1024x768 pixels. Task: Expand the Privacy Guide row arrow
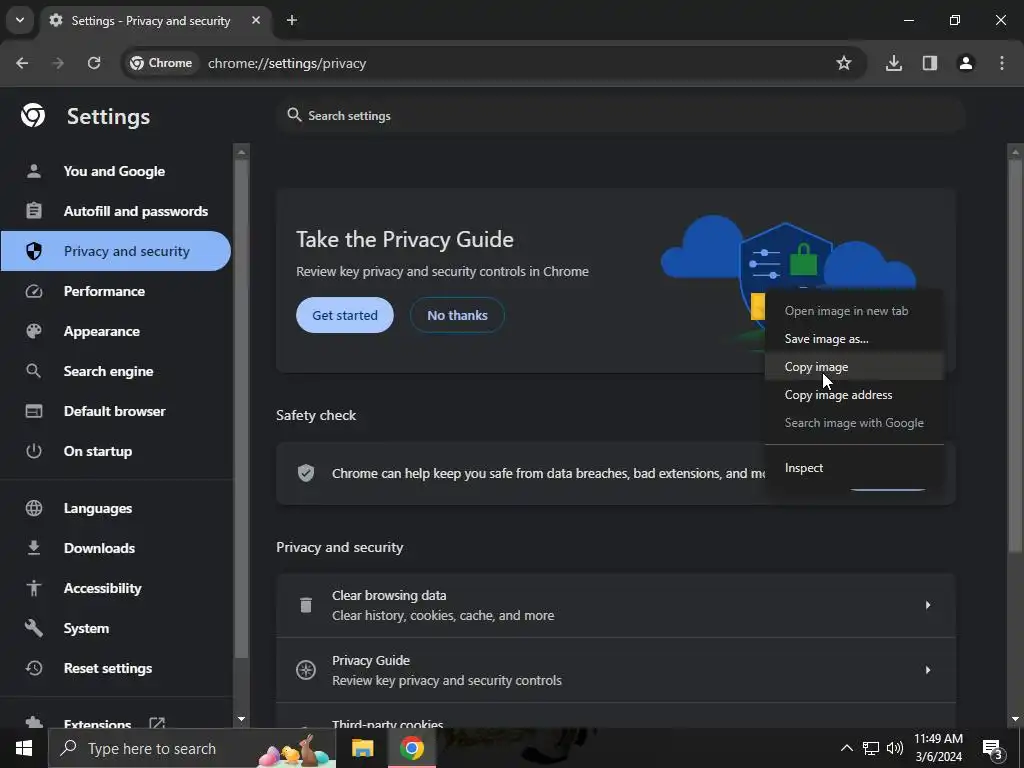coord(927,669)
